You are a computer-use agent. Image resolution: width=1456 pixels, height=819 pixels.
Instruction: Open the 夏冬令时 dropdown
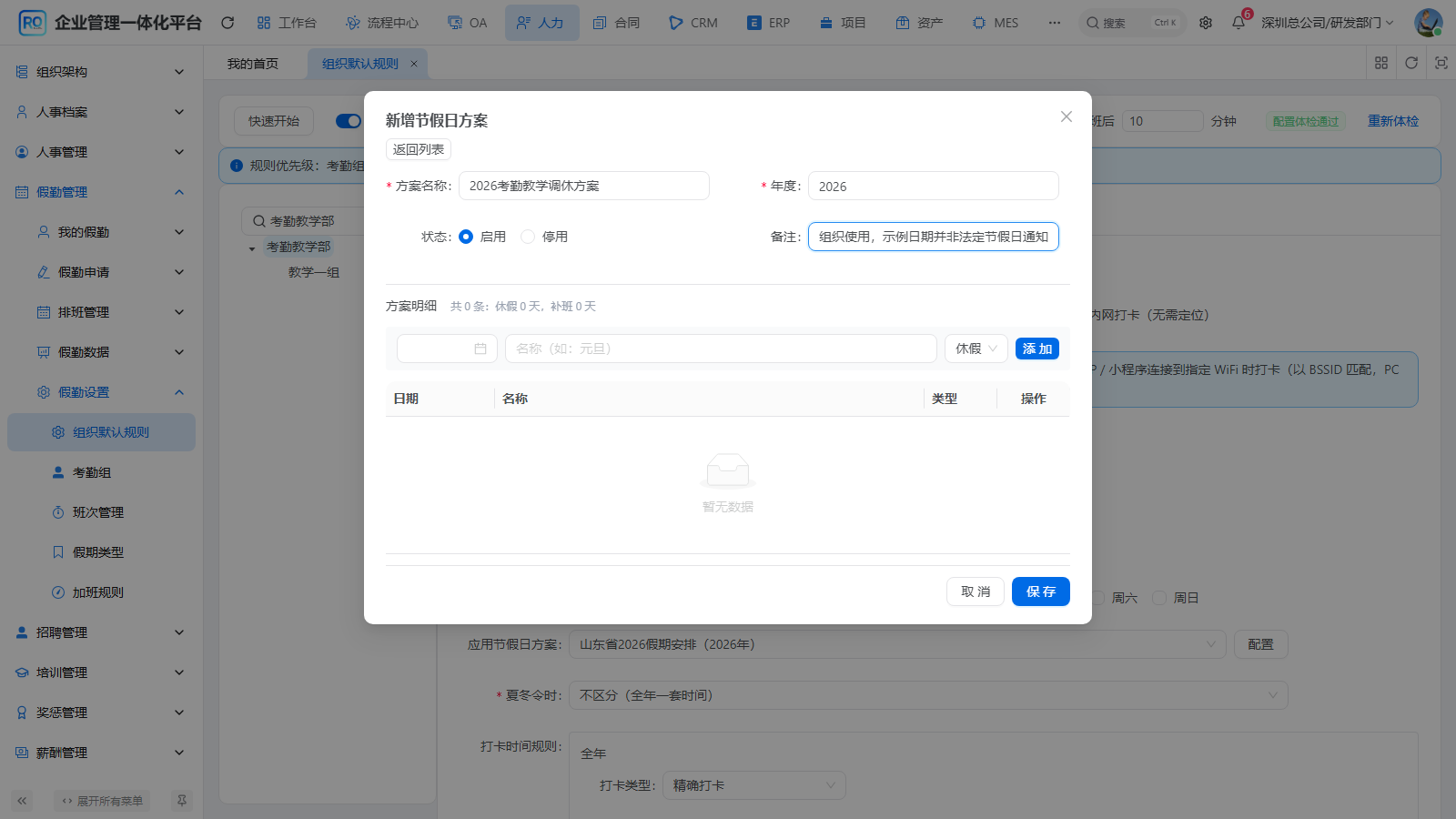(x=928, y=695)
